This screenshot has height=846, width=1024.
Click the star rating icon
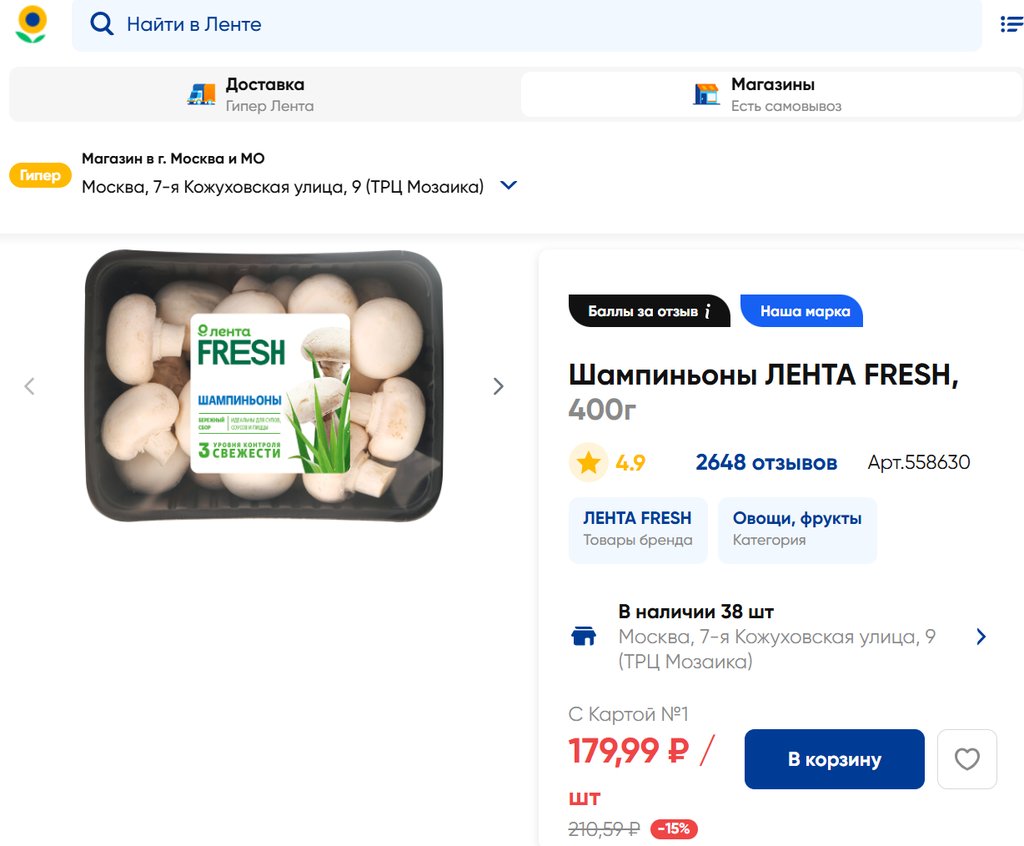coord(588,462)
